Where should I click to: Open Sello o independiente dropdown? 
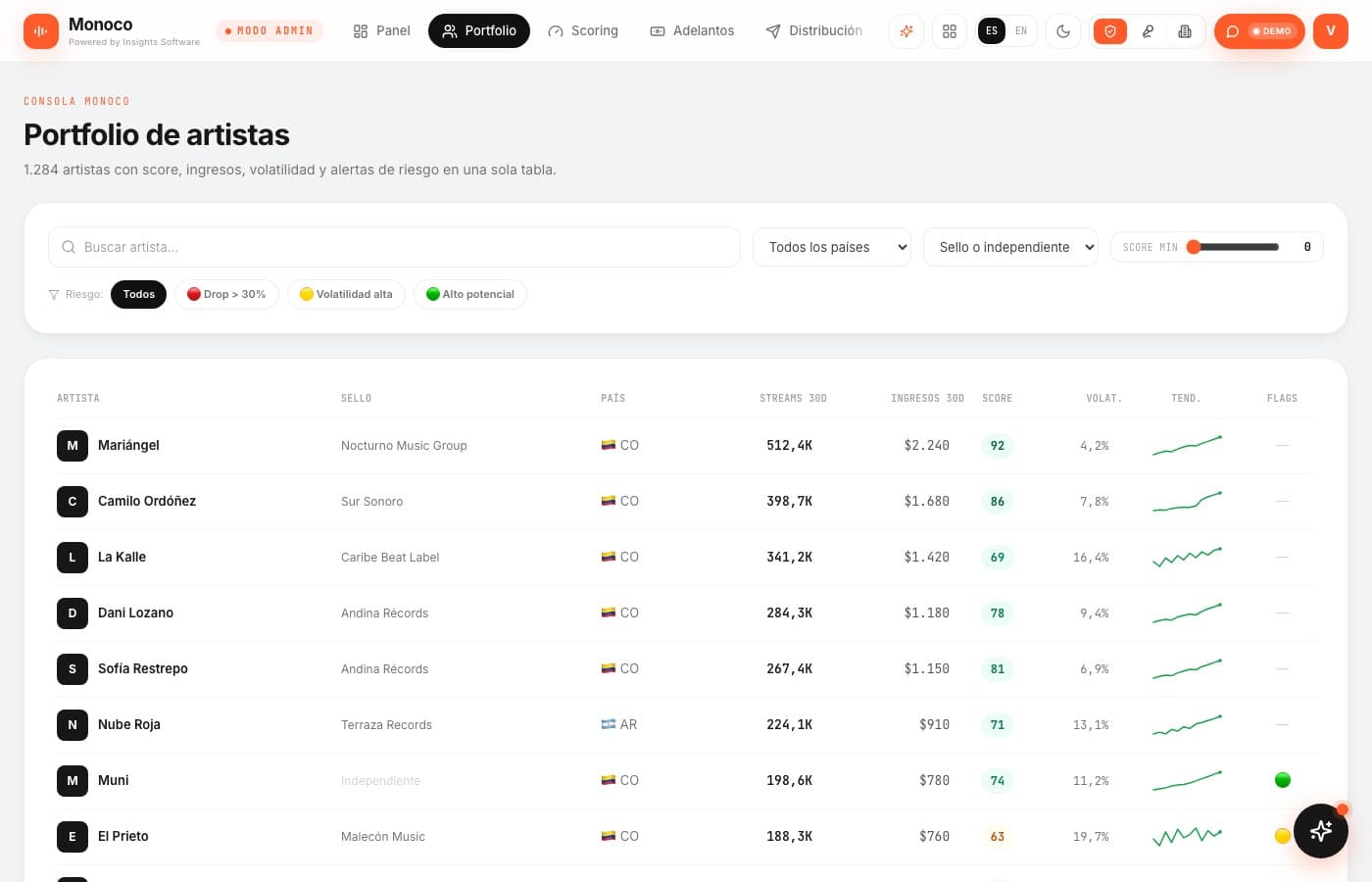pyautogui.click(x=1010, y=247)
